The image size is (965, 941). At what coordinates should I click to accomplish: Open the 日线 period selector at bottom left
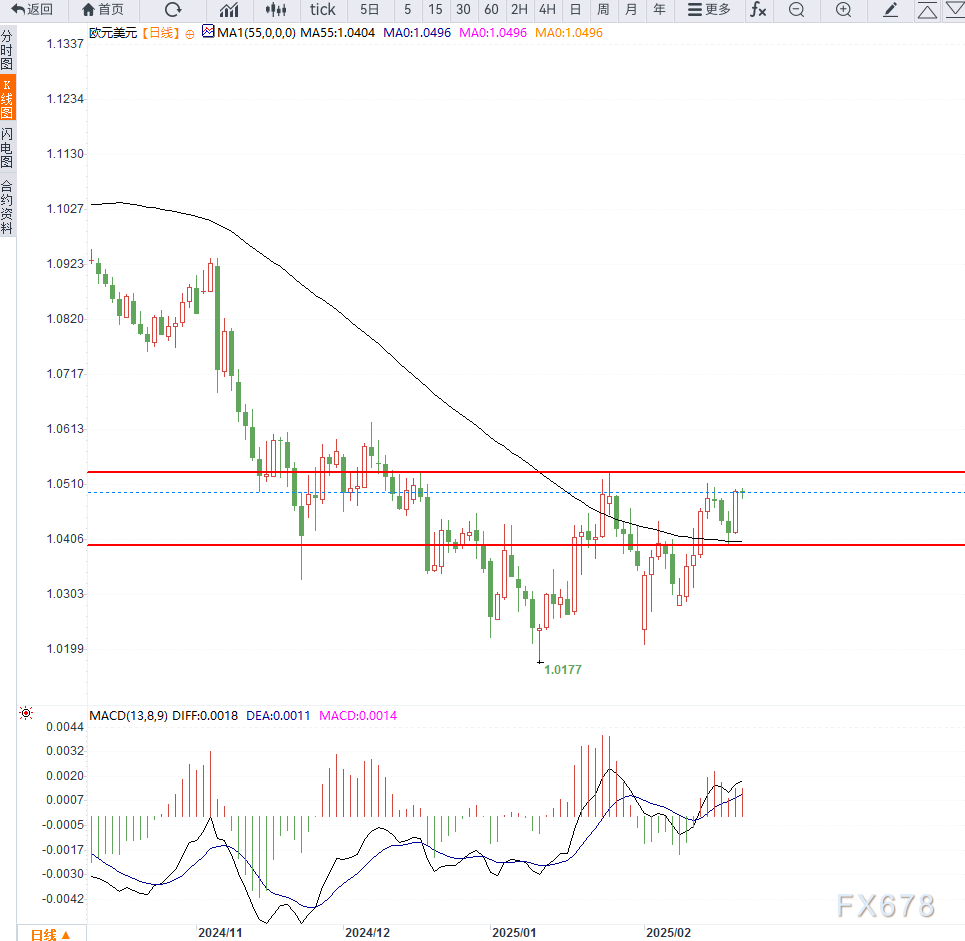click(x=50, y=934)
